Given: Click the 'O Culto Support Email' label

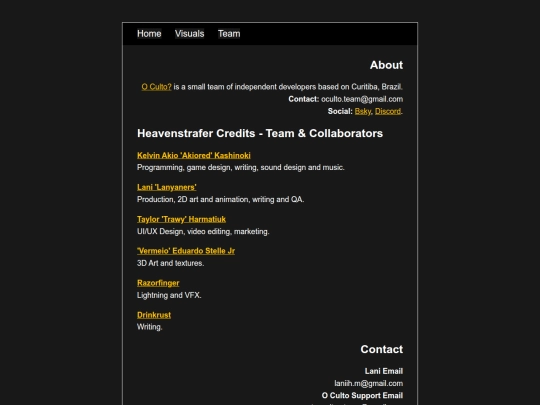Looking at the screenshot, I should click(x=362, y=395).
